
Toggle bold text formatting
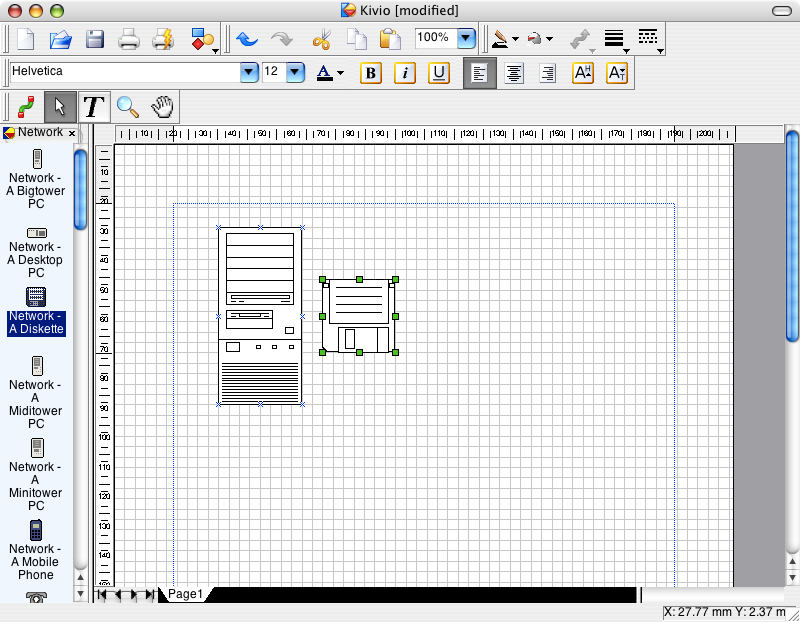(x=371, y=73)
